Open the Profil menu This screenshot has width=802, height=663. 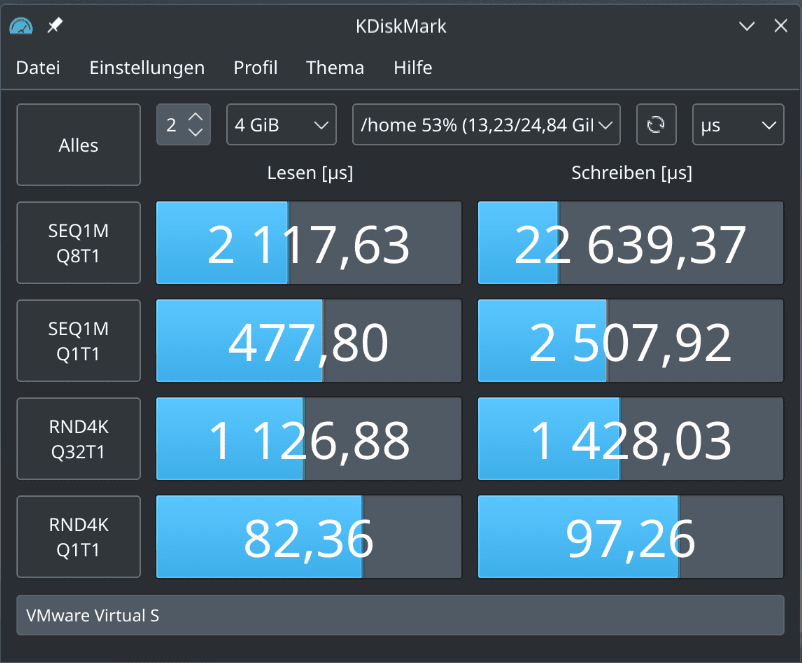tap(255, 68)
